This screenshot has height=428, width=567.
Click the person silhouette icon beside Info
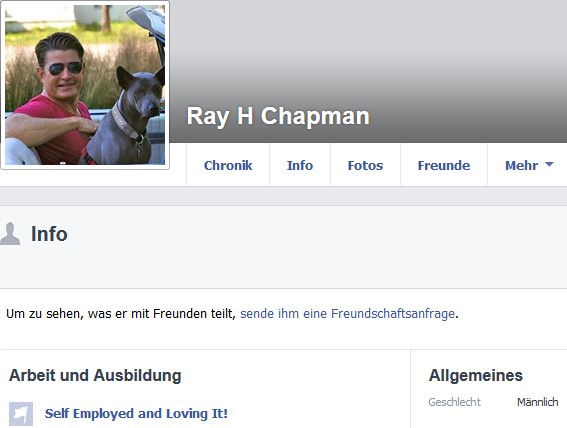tap(10, 234)
